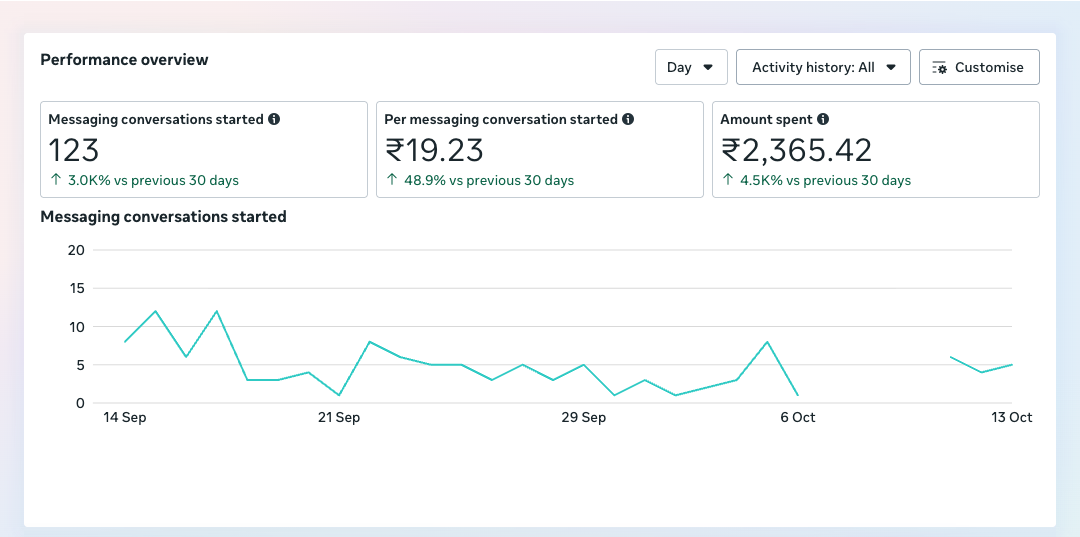Click the 21 Sep label on x-axis
Screen dimensions: 1080x537
point(339,417)
